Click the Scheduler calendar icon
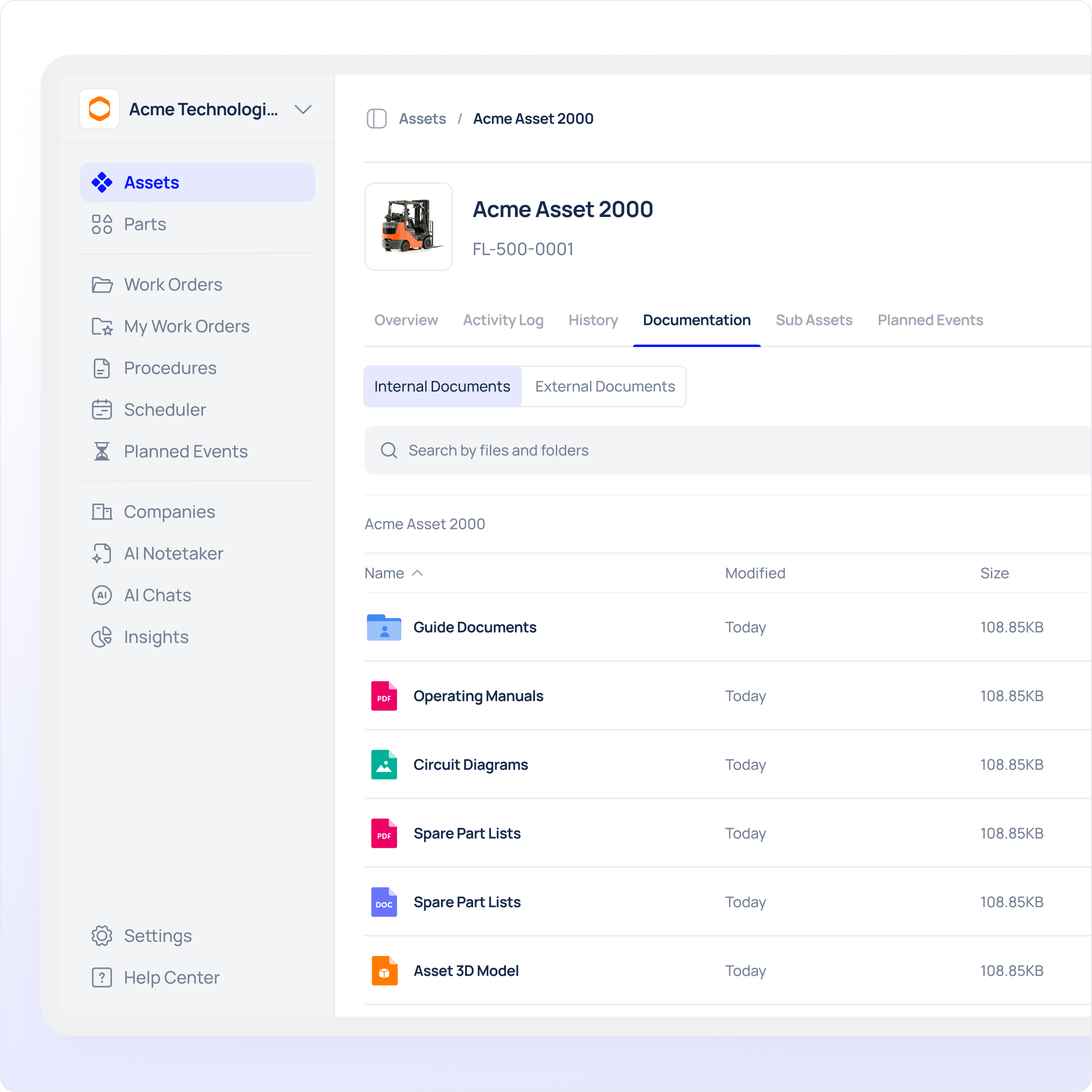Image resolution: width=1092 pixels, height=1092 pixels. pos(102,410)
